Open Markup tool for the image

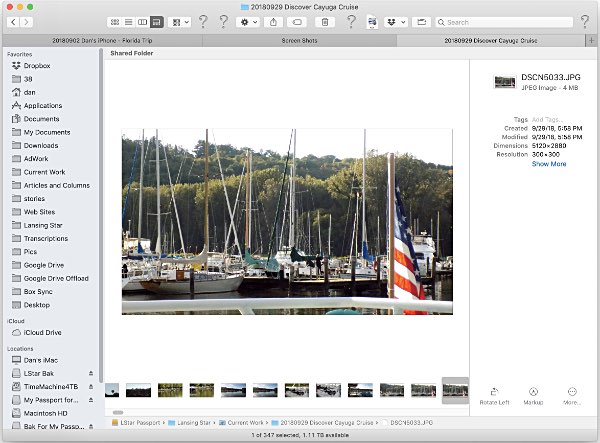point(534,393)
